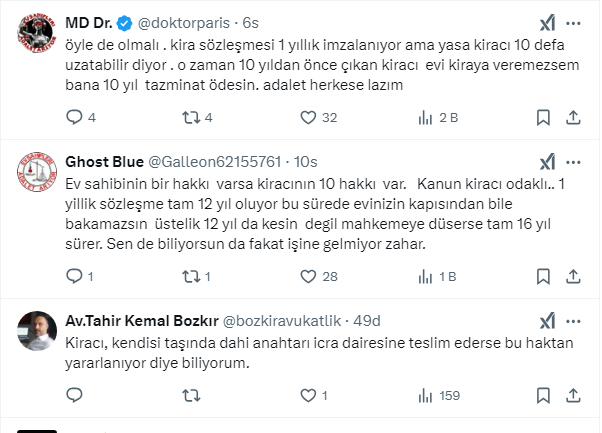Reply to Av.Tahir Kemal Bozkır's tweet
602x433 pixels.
[74, 395]
